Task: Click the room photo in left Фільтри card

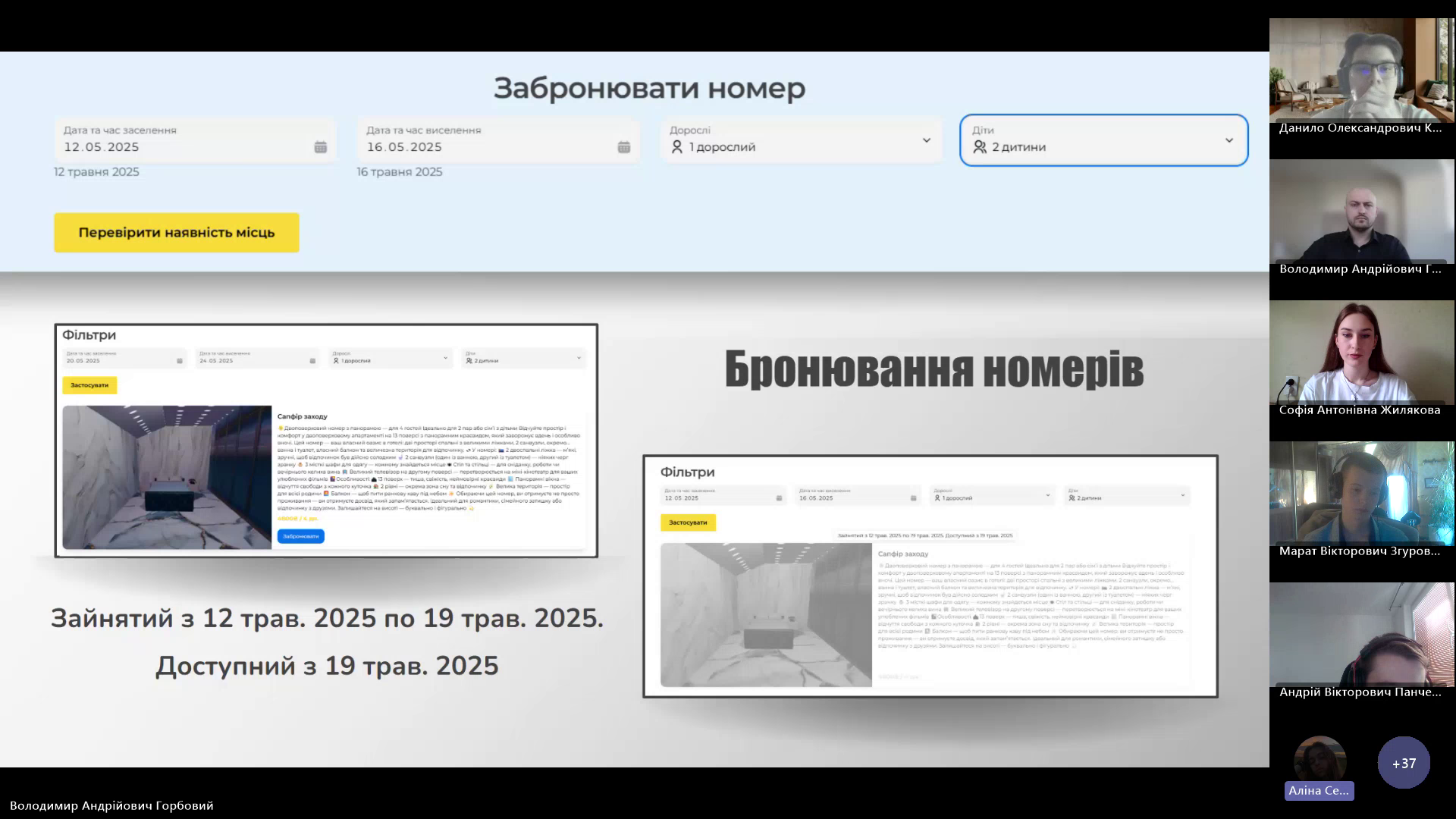Action: (x=167, y=477)
